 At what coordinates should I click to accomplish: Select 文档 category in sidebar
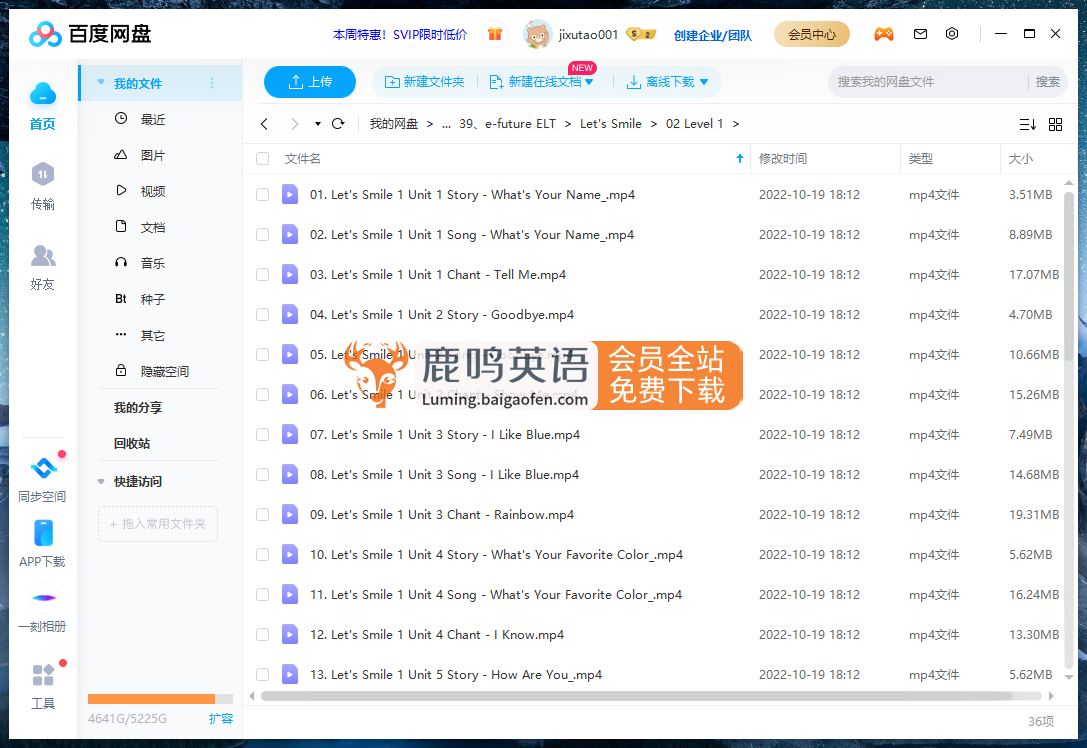click(x=153, y=227)
